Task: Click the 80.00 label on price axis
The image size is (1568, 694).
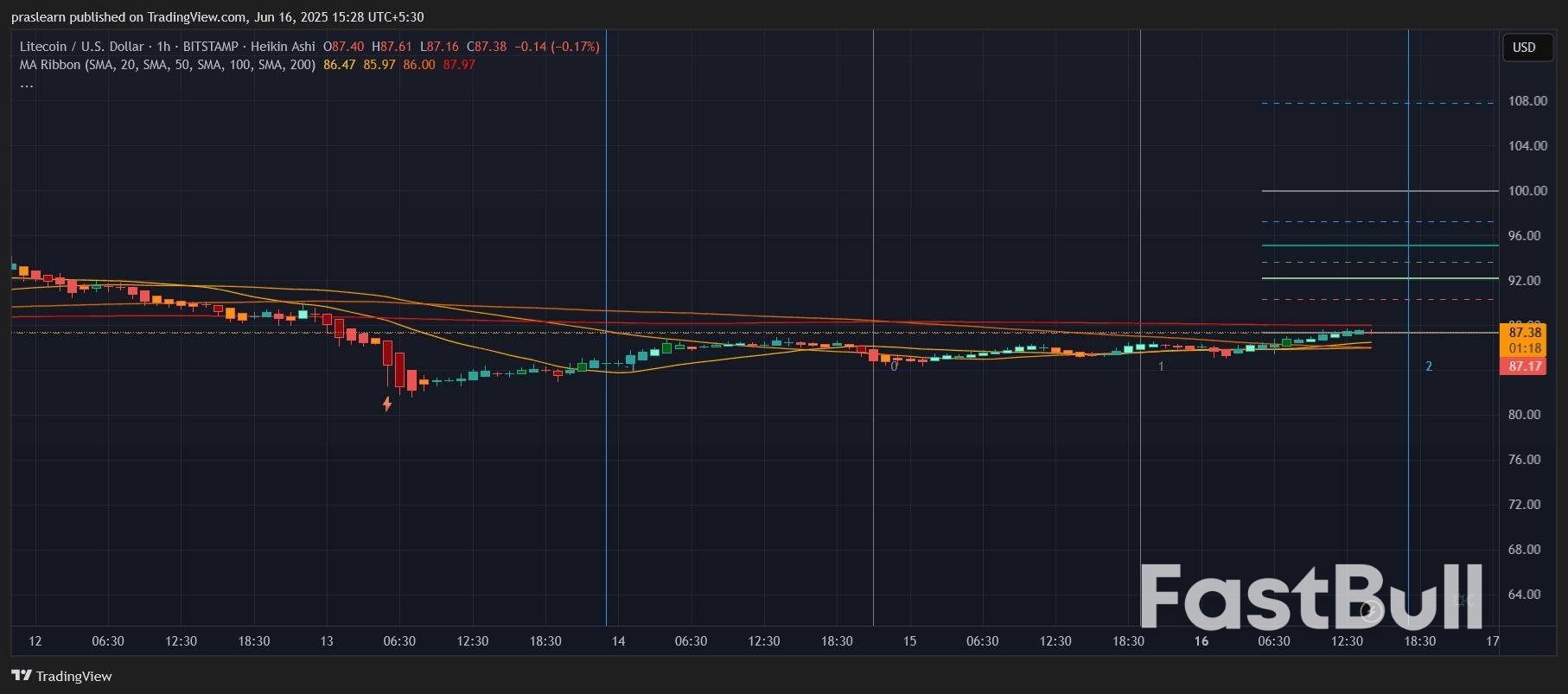Action: point(1524,415)
